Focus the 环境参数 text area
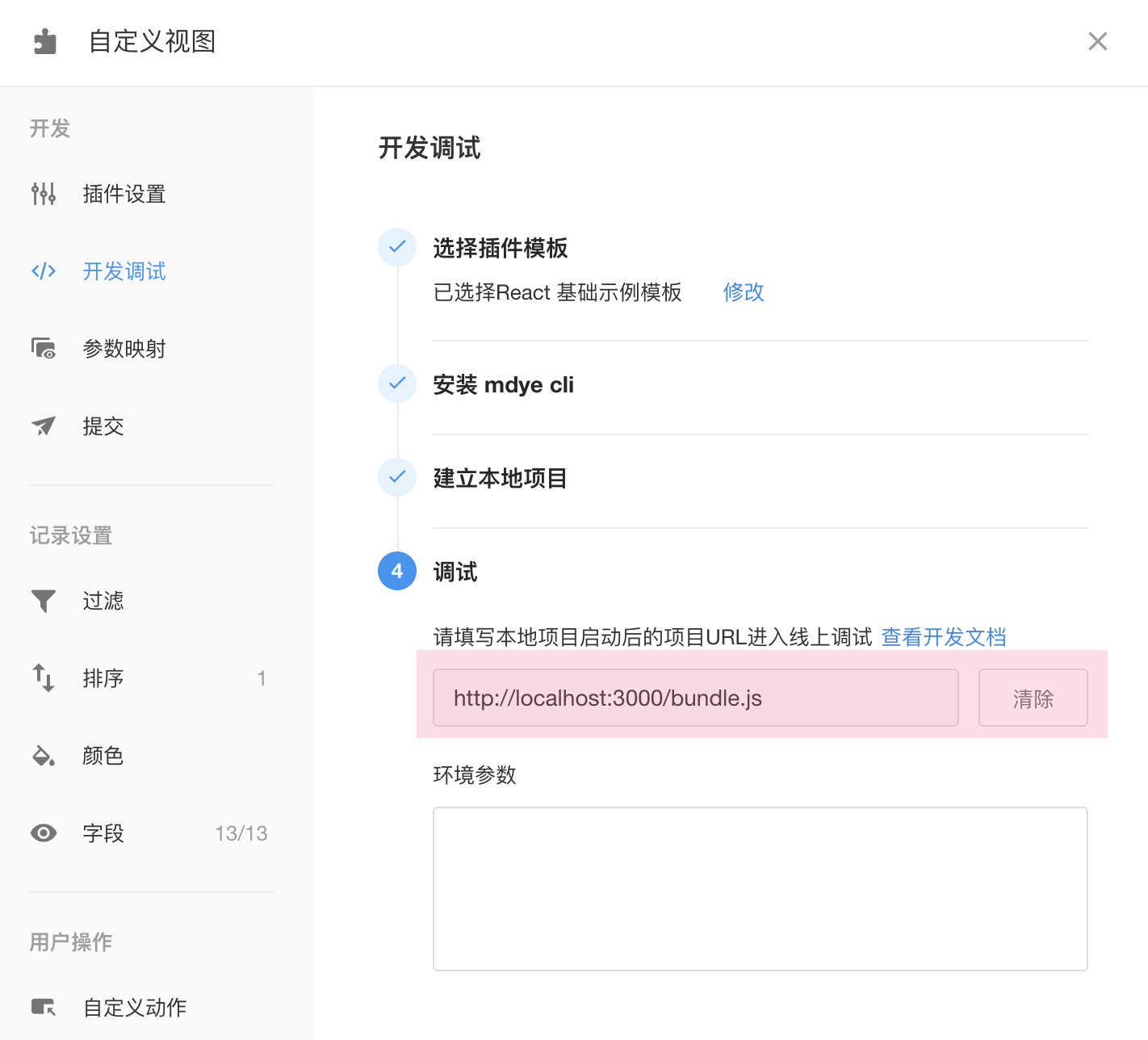 pos(760,889)
